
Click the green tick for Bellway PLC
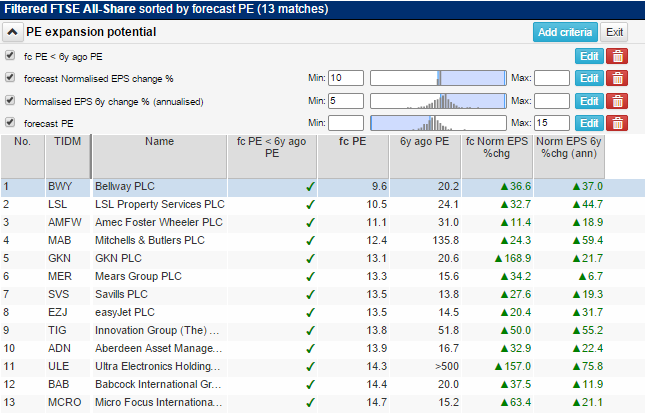pos(310,187)
